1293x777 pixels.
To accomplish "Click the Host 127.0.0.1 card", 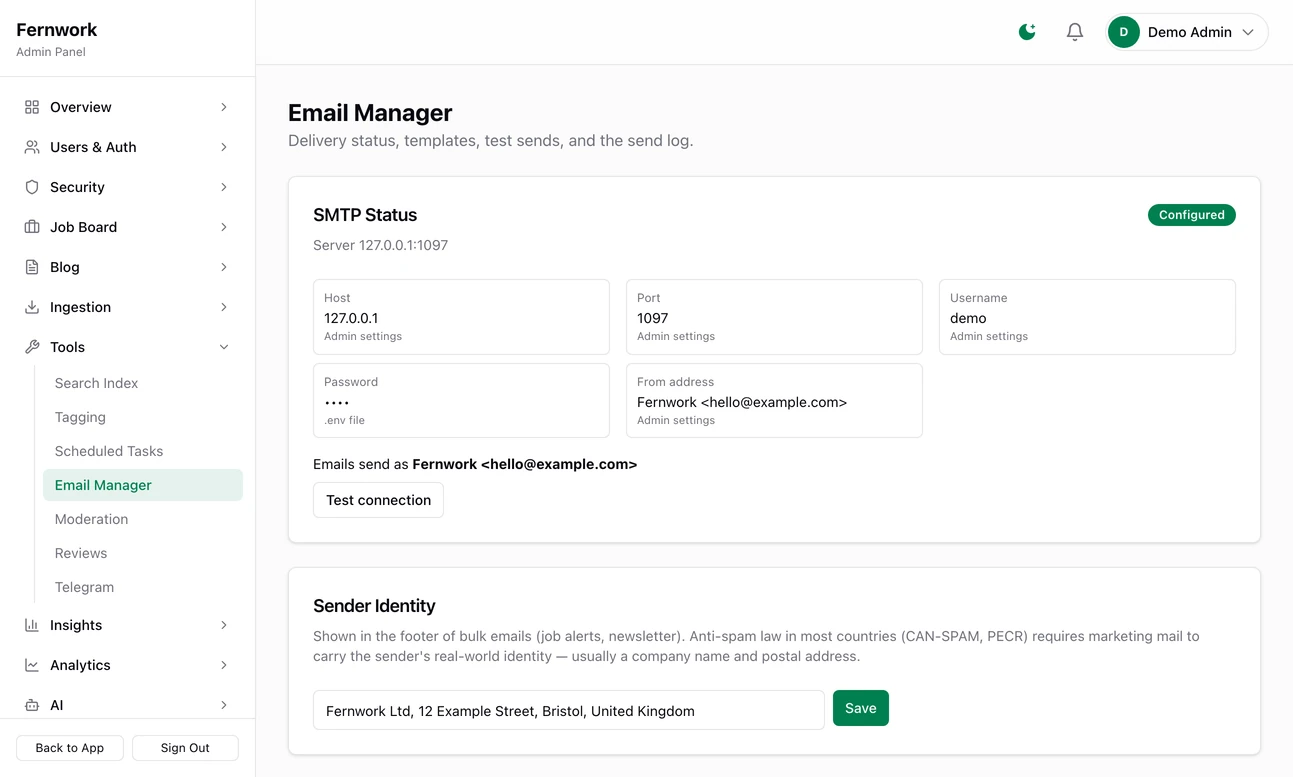I will coord(461,317).
